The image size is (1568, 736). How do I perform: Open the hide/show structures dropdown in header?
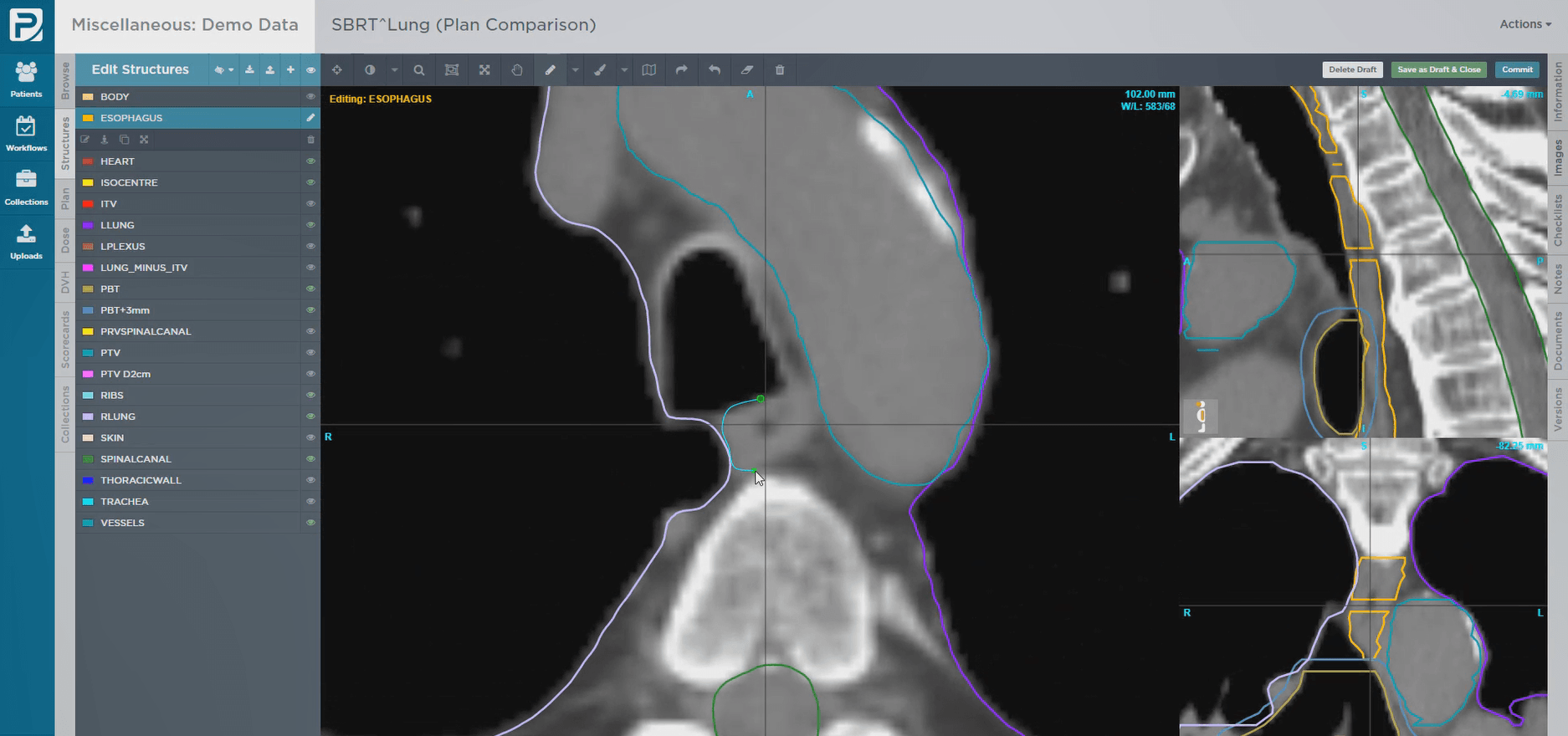point(223,70)
